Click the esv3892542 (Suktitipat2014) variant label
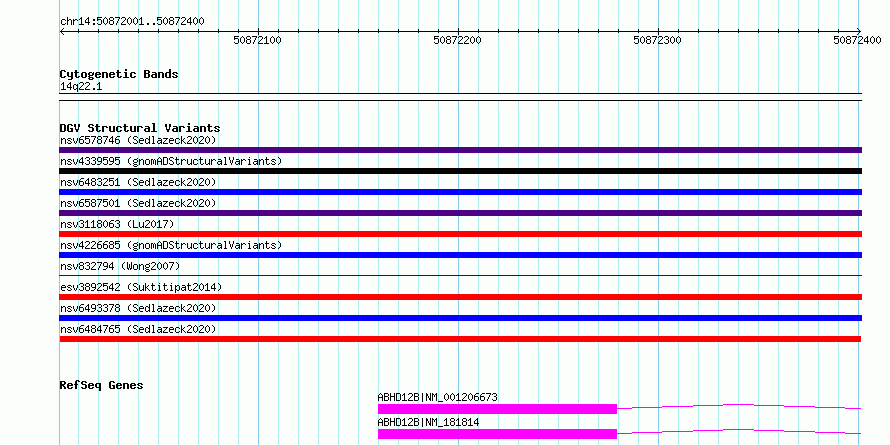 pos(141,287)
